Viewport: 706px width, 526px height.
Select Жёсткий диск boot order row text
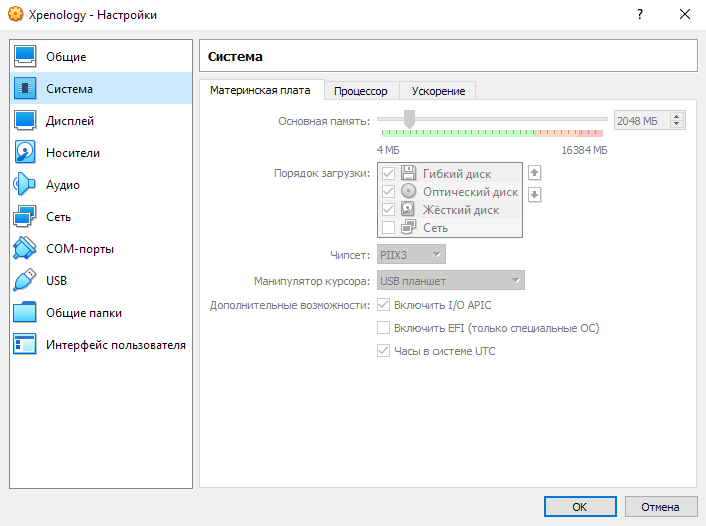[x=461, y=209]
